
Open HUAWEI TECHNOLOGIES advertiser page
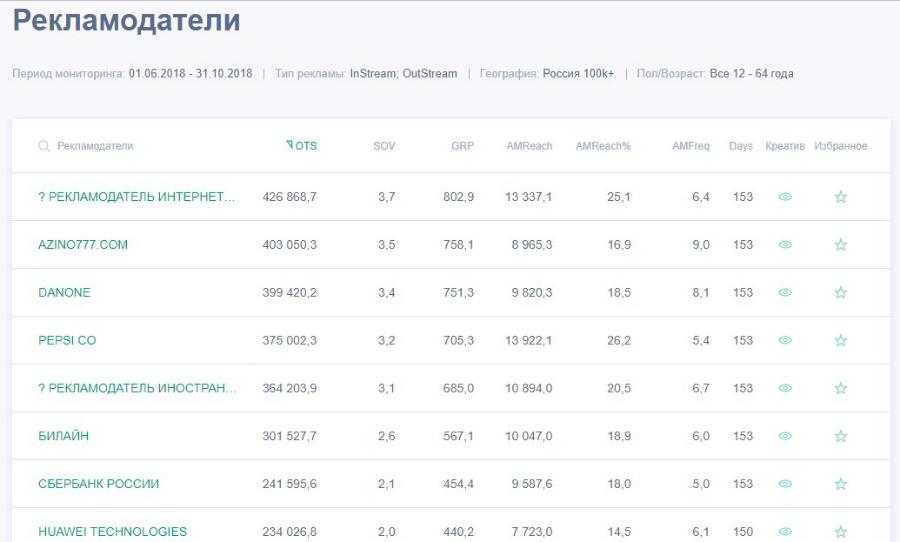tap(112, 532)
